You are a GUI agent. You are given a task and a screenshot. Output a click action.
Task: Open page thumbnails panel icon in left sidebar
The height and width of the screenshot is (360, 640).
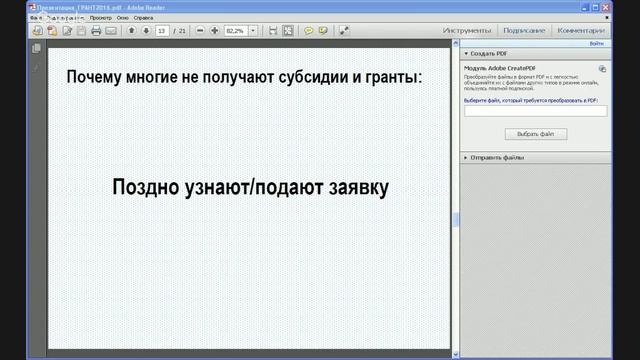36,49
